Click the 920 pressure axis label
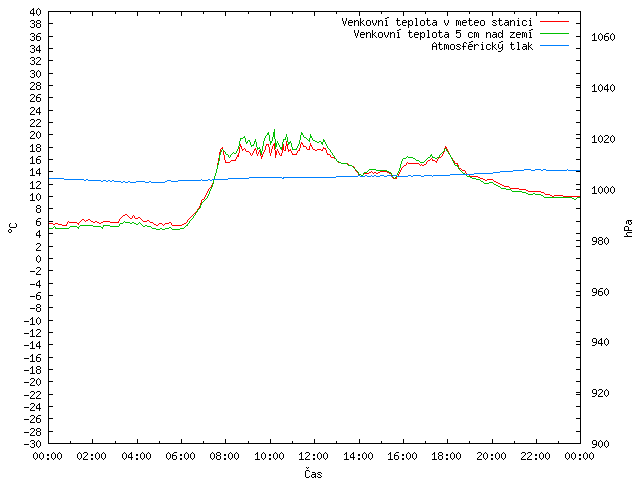 tap(600, 393)
